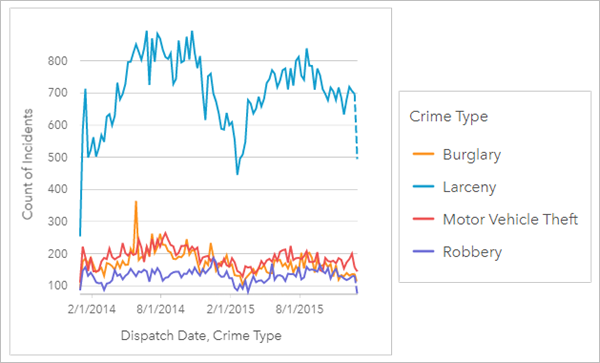The width and height of the screenshot is (600, 363).
Task: Select the Robbery legend entry
Action: [x=457, y=252]
